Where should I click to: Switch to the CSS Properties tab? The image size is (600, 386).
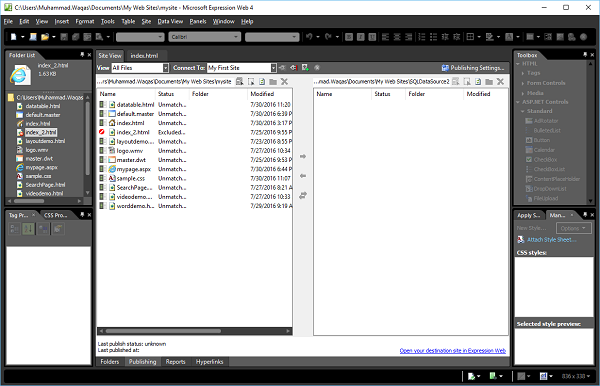pyautogui.click(x=55, y=215)
